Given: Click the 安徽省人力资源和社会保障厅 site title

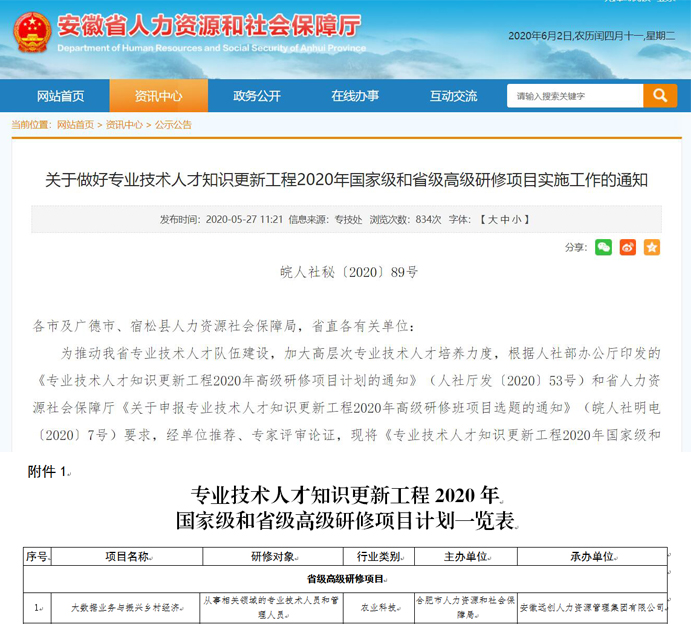Looking at the screenshot, I should (x=208, y=25).
